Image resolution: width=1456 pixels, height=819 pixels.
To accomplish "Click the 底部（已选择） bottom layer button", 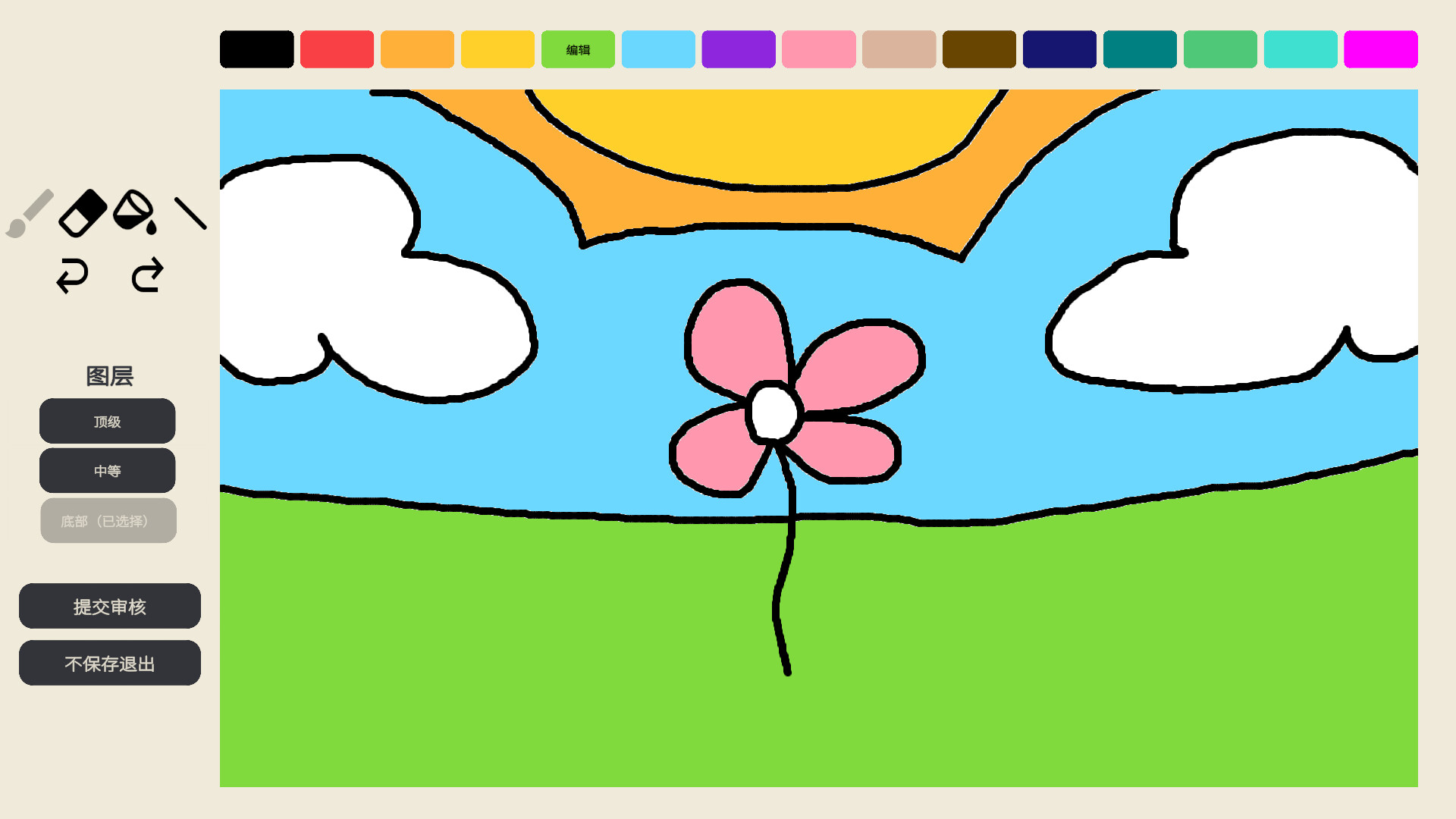I will point(108,521).
